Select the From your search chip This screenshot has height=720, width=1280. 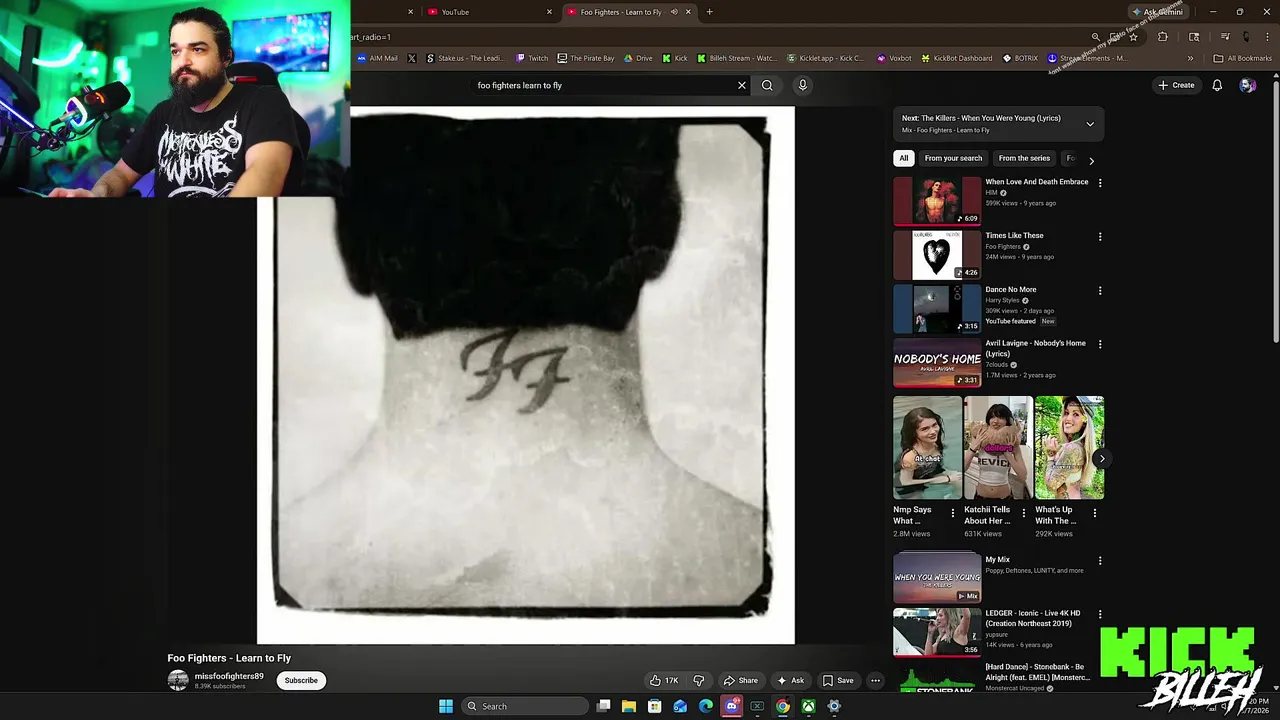(x=953, y=158)
